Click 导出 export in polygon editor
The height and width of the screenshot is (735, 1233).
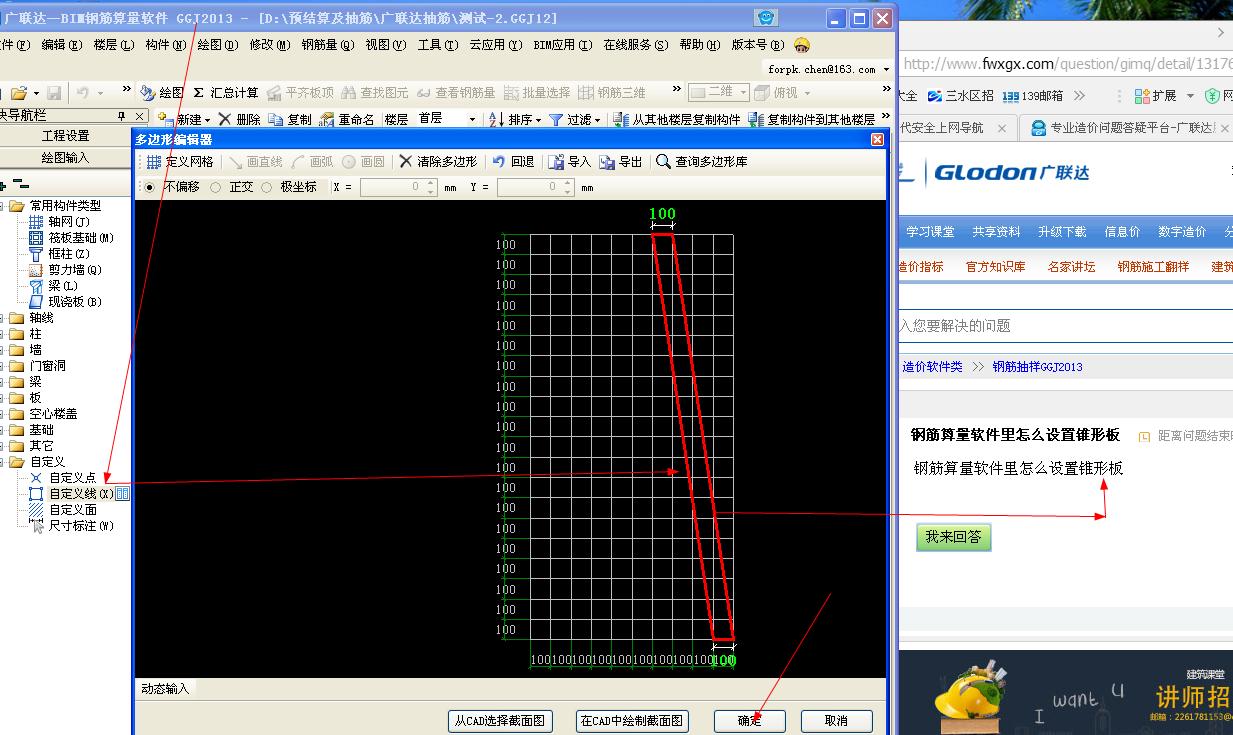[621, 162]
